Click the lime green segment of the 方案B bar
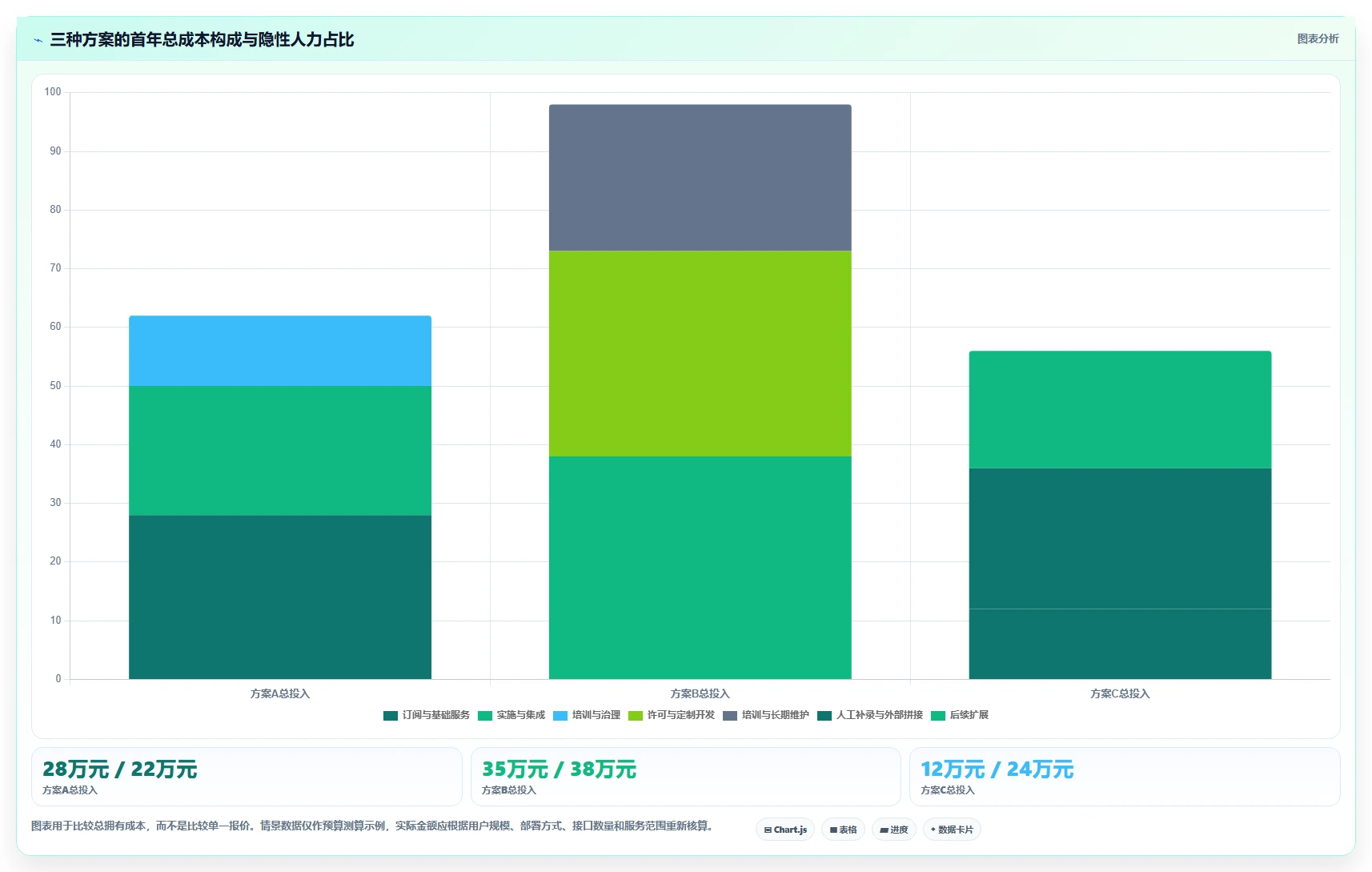This screenshot has width=1372, height=872. 700,354
